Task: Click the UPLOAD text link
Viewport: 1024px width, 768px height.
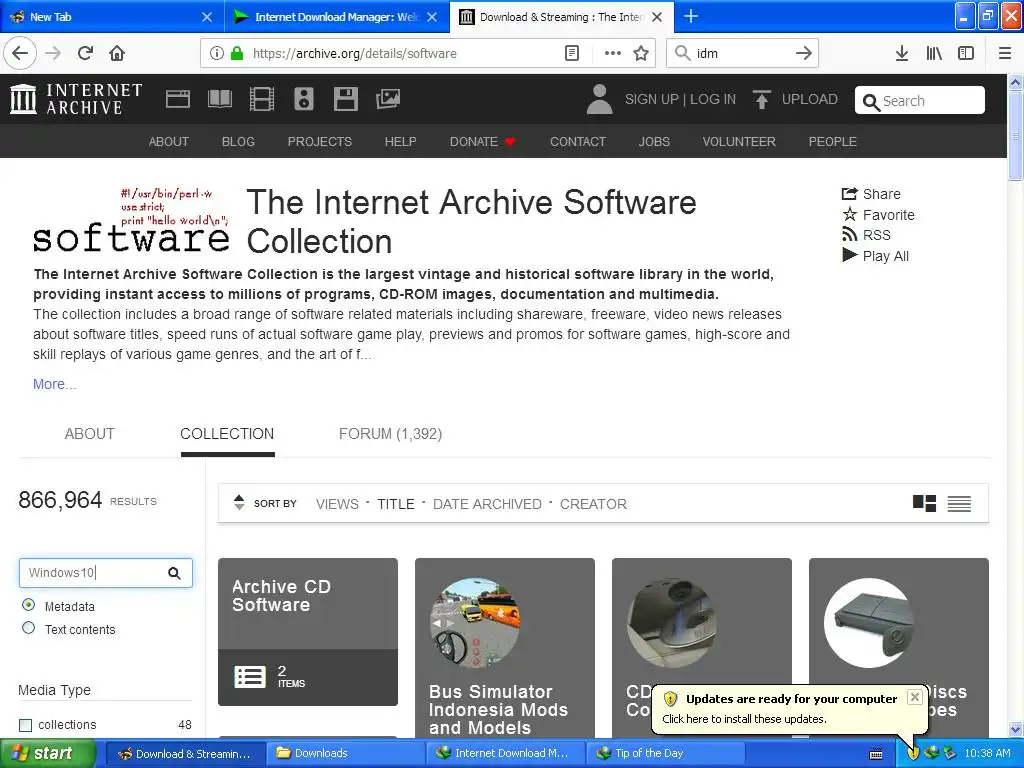Action: tap(810, 99)
